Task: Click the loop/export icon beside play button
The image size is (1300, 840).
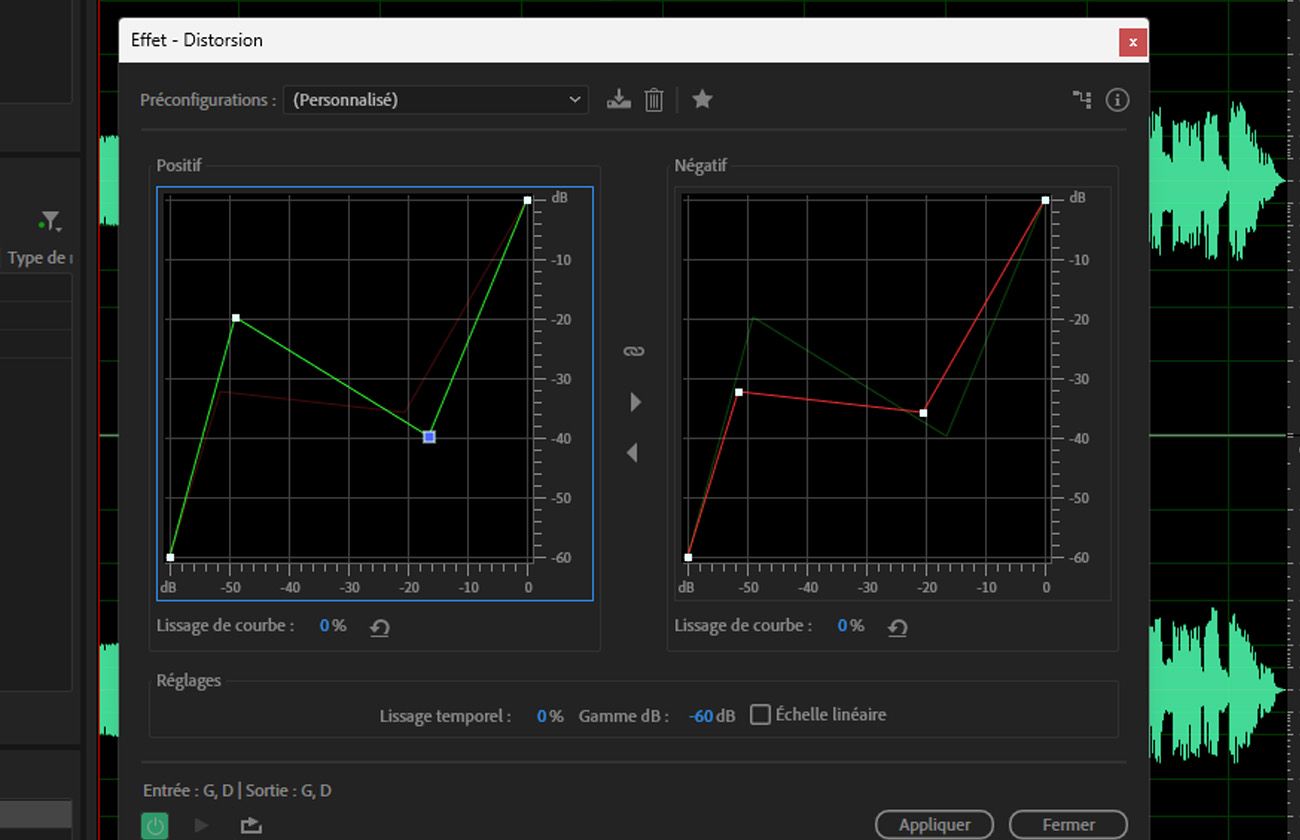Action: [251, 825]
